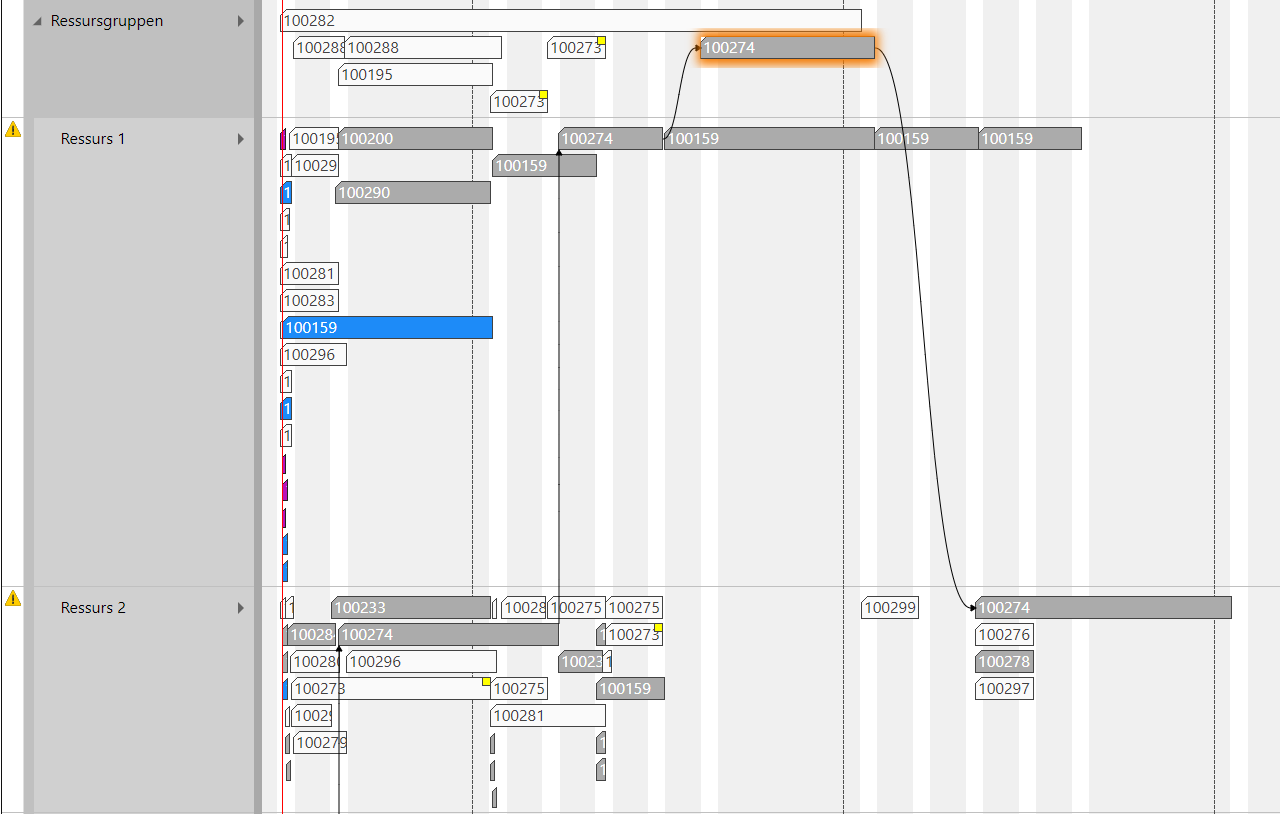Click the 100297 task bar
Image resolution: width=1280 pixels, height=814 pixels.
coord(1003,689)
